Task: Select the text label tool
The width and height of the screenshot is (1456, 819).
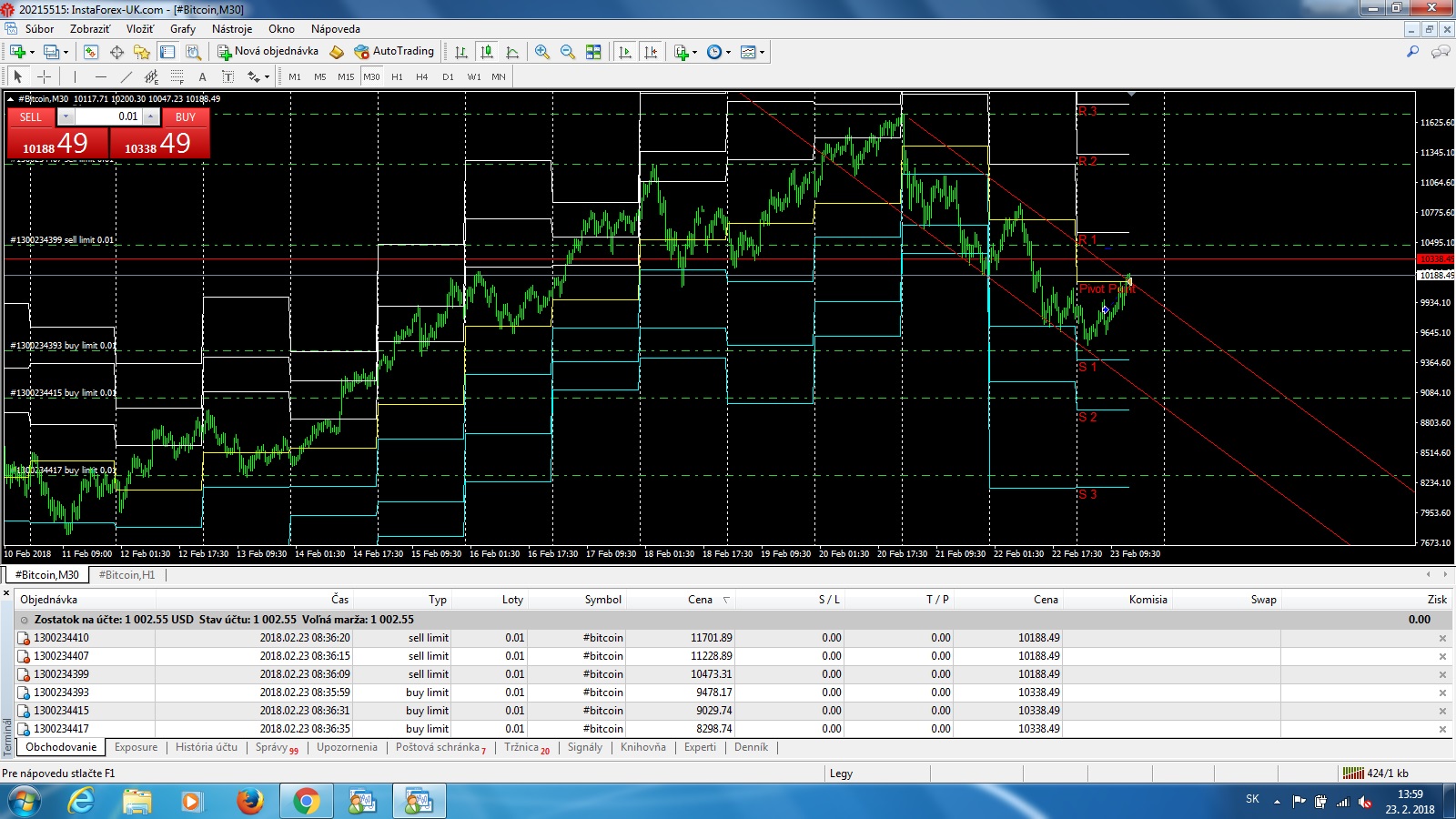Action: coord(227,76)
